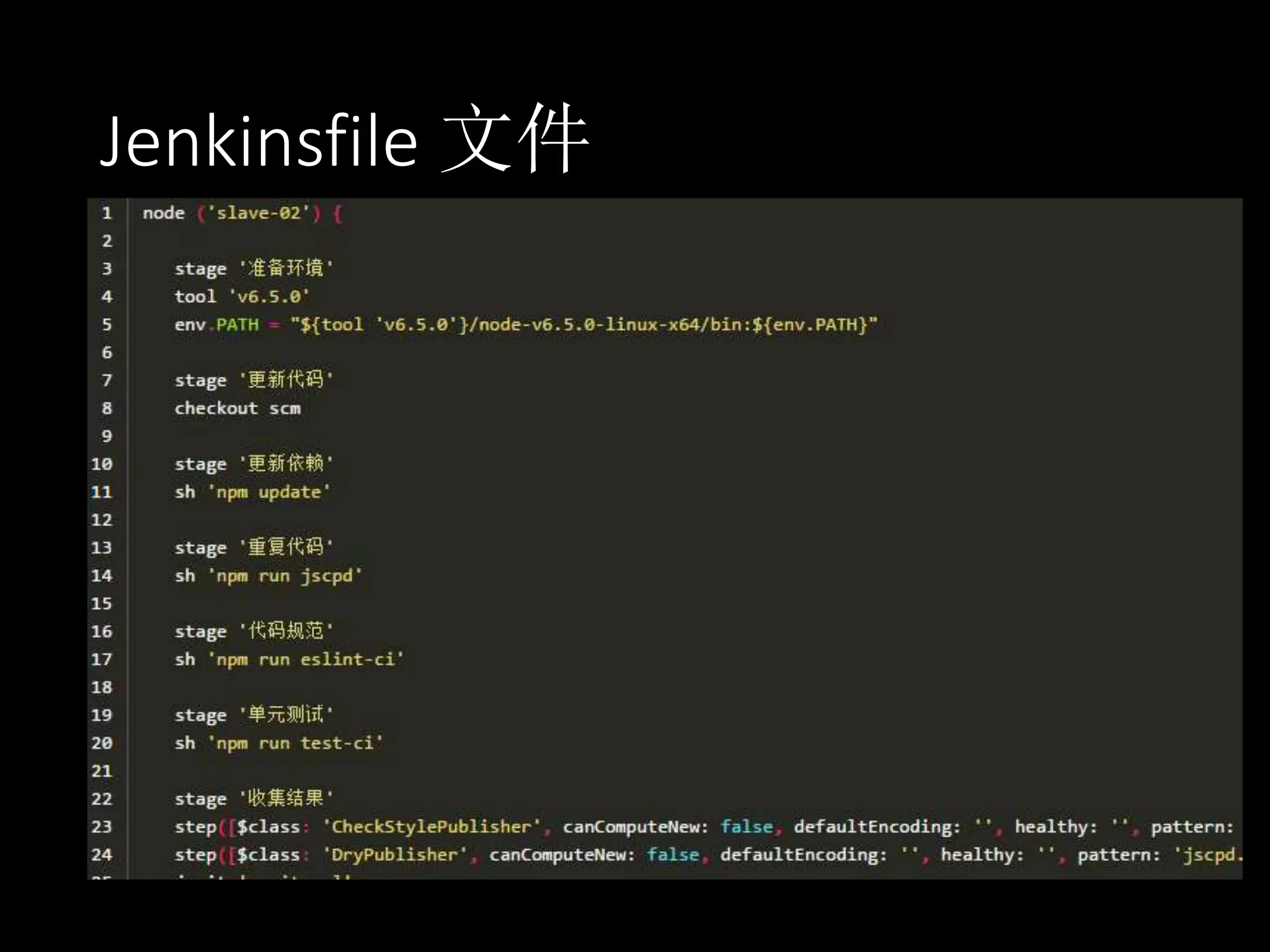Select the line stage '单元测试'

[x=254, y=715]
